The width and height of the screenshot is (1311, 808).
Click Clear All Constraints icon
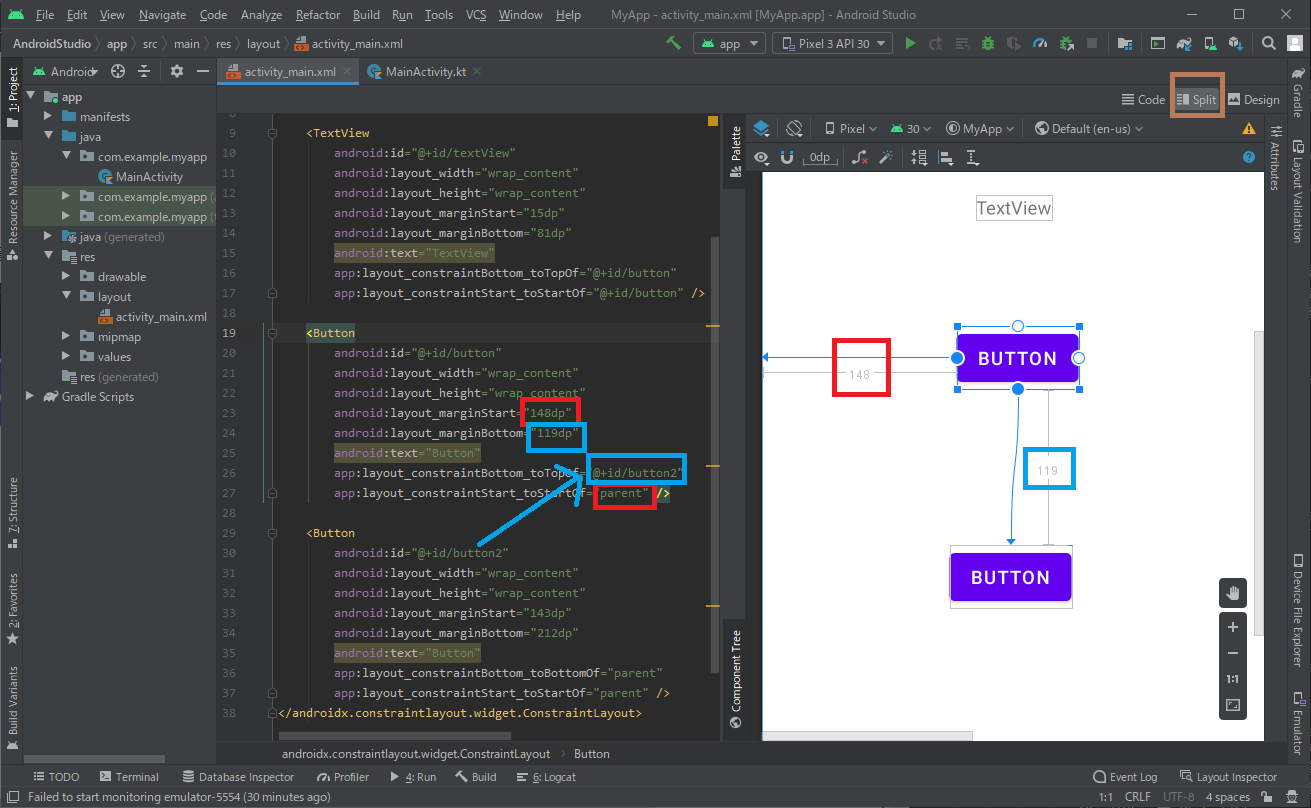[859, 157]
